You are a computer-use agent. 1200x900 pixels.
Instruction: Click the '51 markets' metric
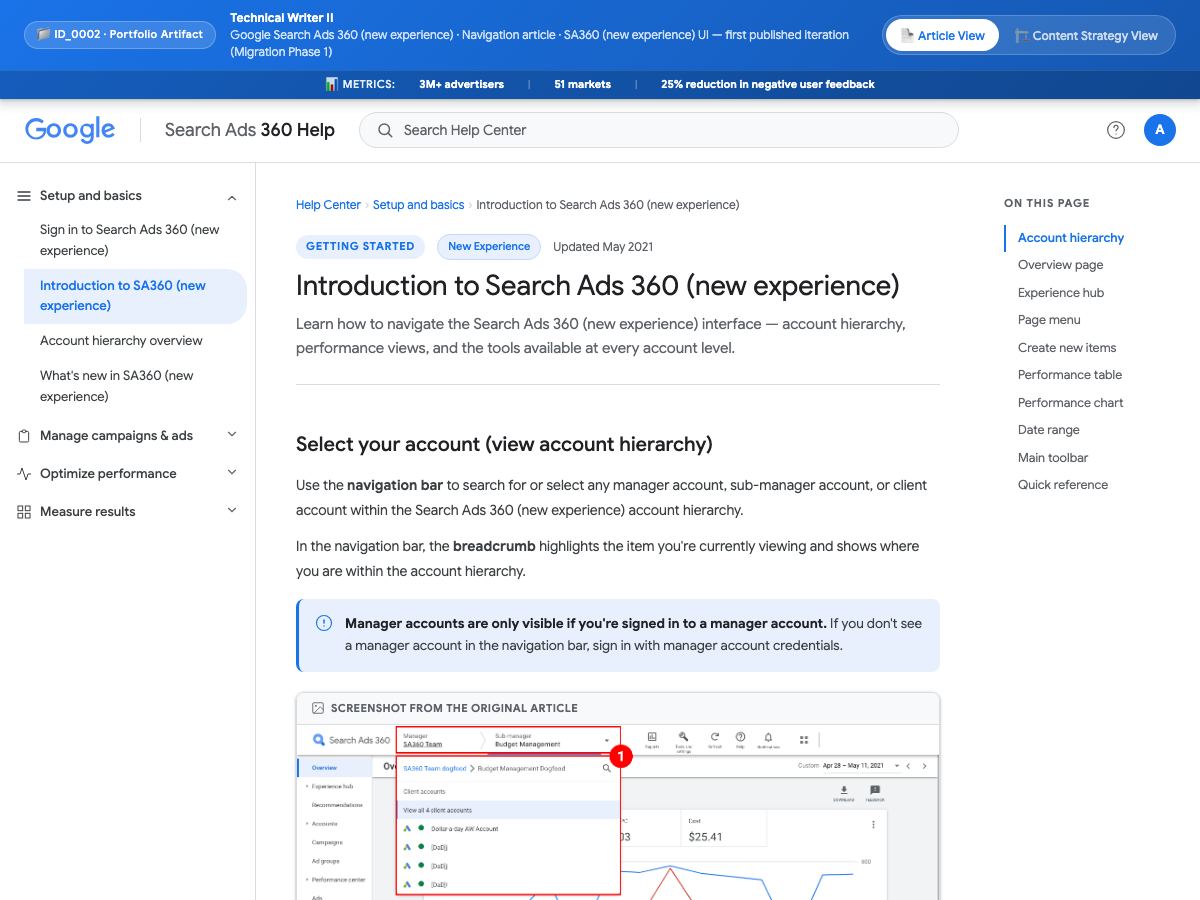[583, 84]
